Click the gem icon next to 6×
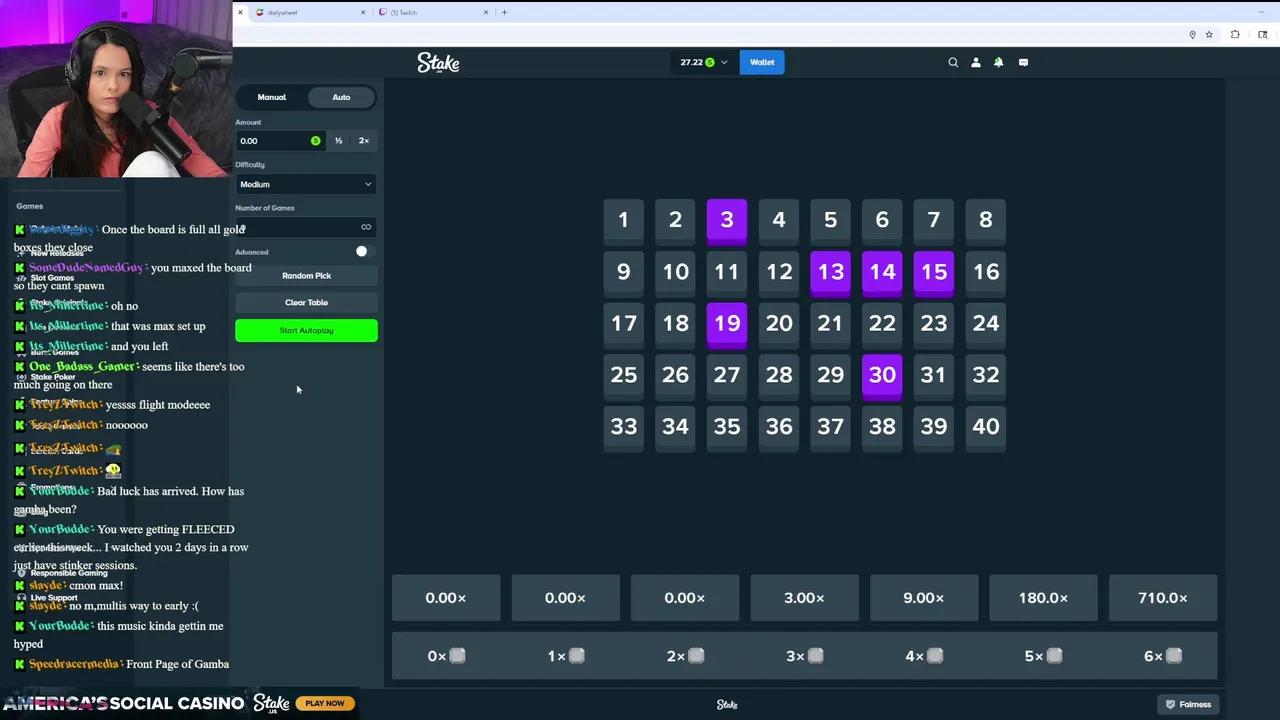The height and width of the screenshot is (720, 1280). point(1174,656)
